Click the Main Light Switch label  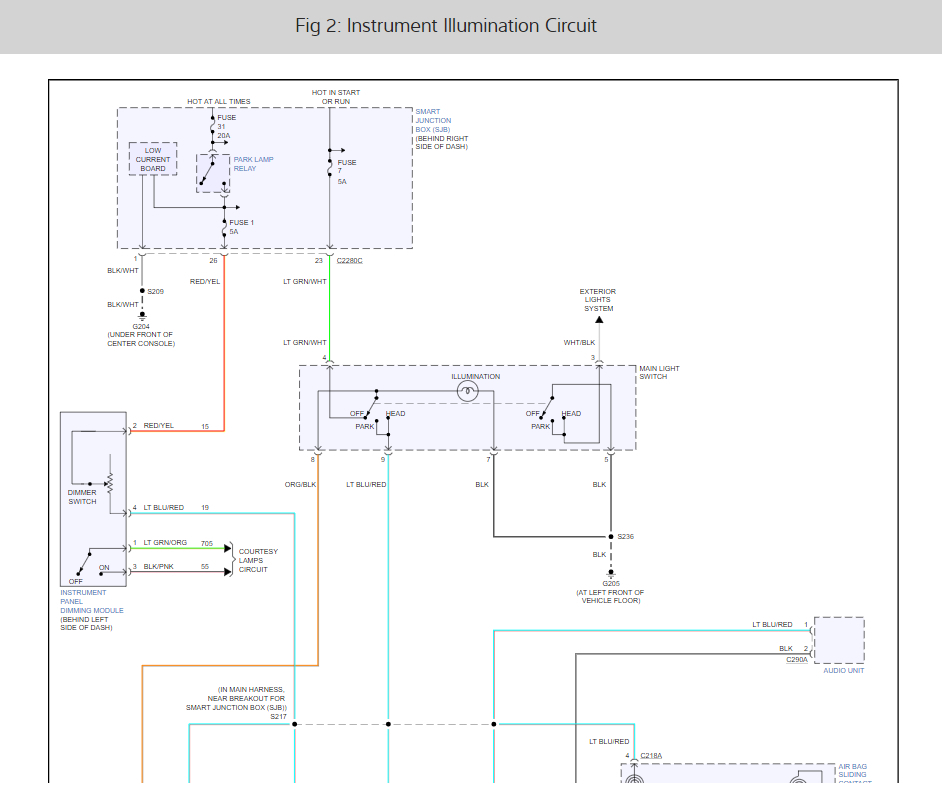click(659, 373)
